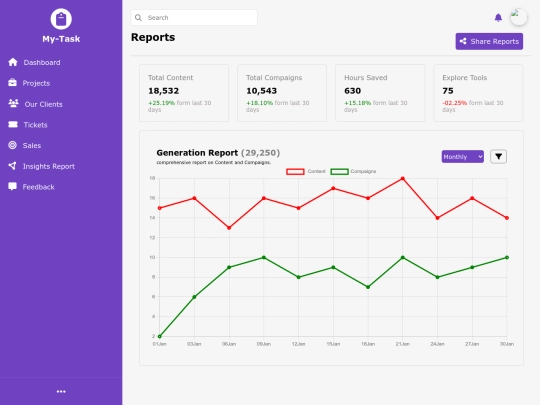Click the Projects briefcase icon

(x=12, y=83)
